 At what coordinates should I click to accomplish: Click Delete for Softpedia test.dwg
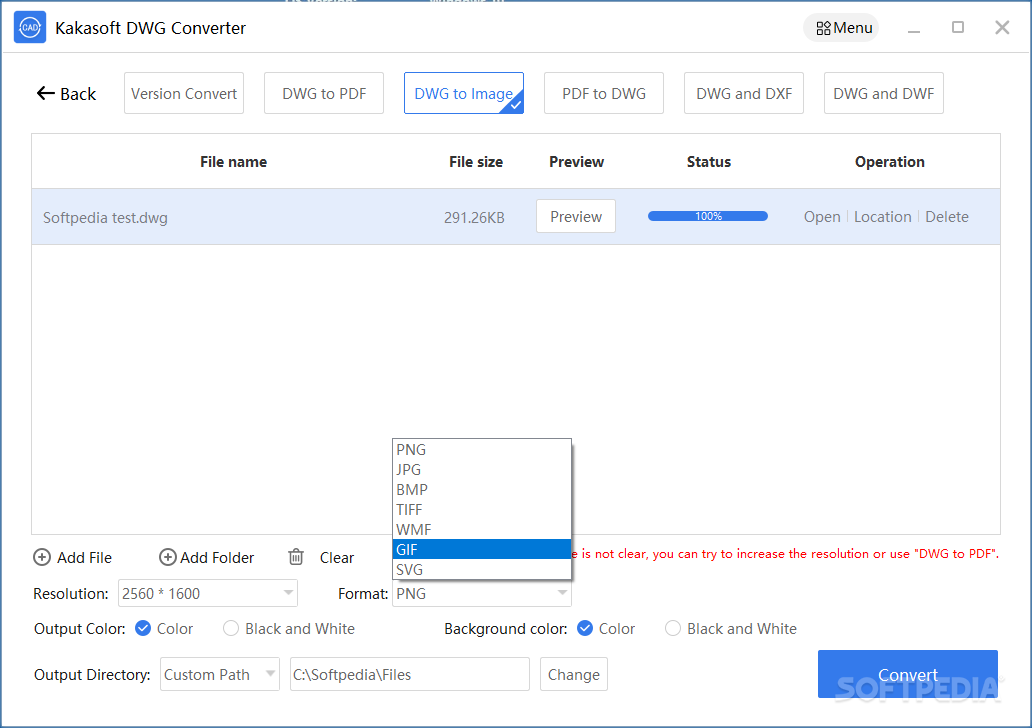946,217
